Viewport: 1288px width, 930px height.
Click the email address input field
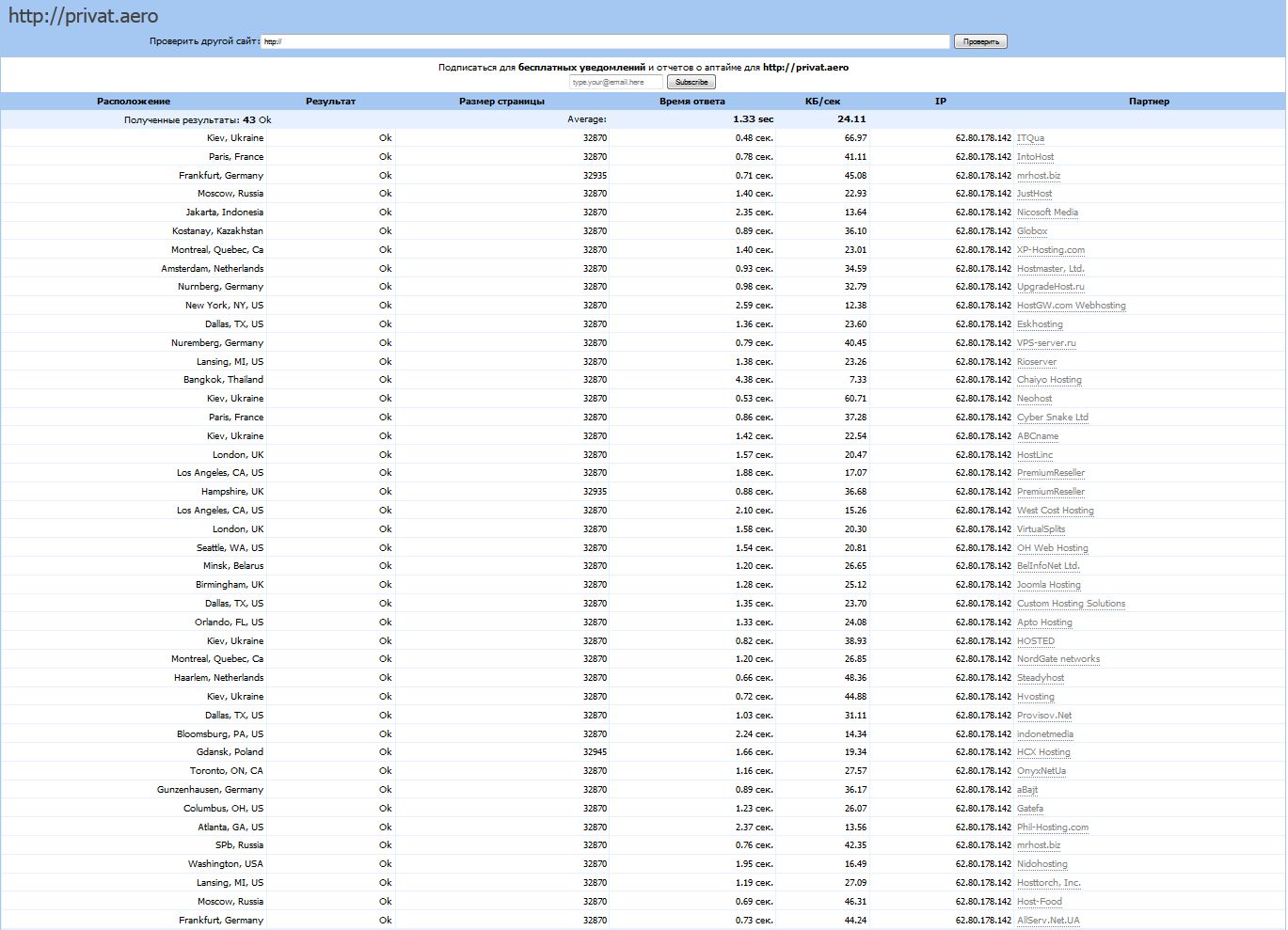[616, 82]
